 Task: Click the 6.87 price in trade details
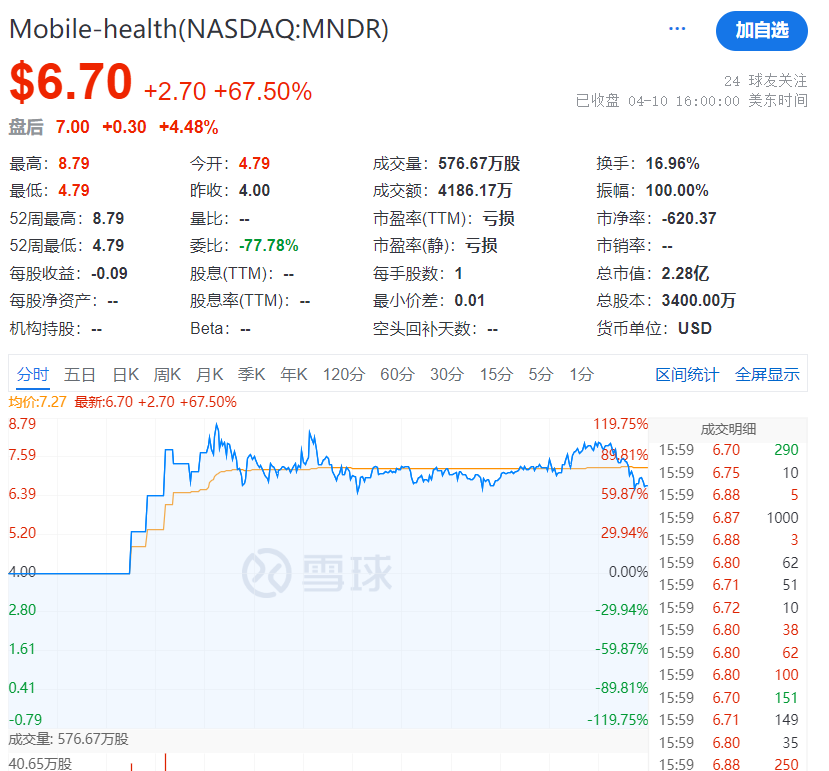(x=726, y=518)
